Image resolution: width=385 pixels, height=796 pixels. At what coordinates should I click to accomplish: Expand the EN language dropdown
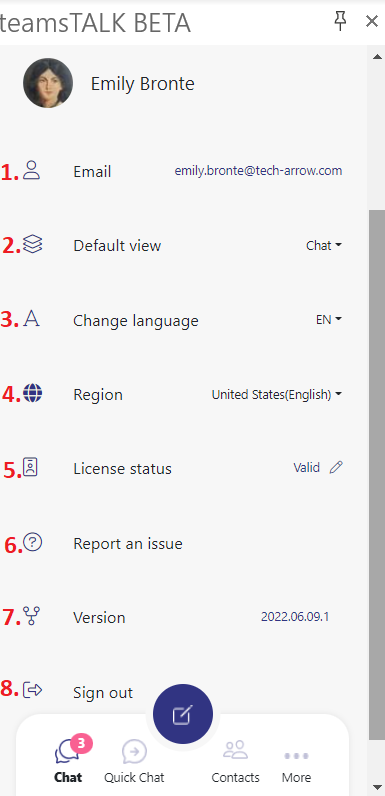click(329, 320)
